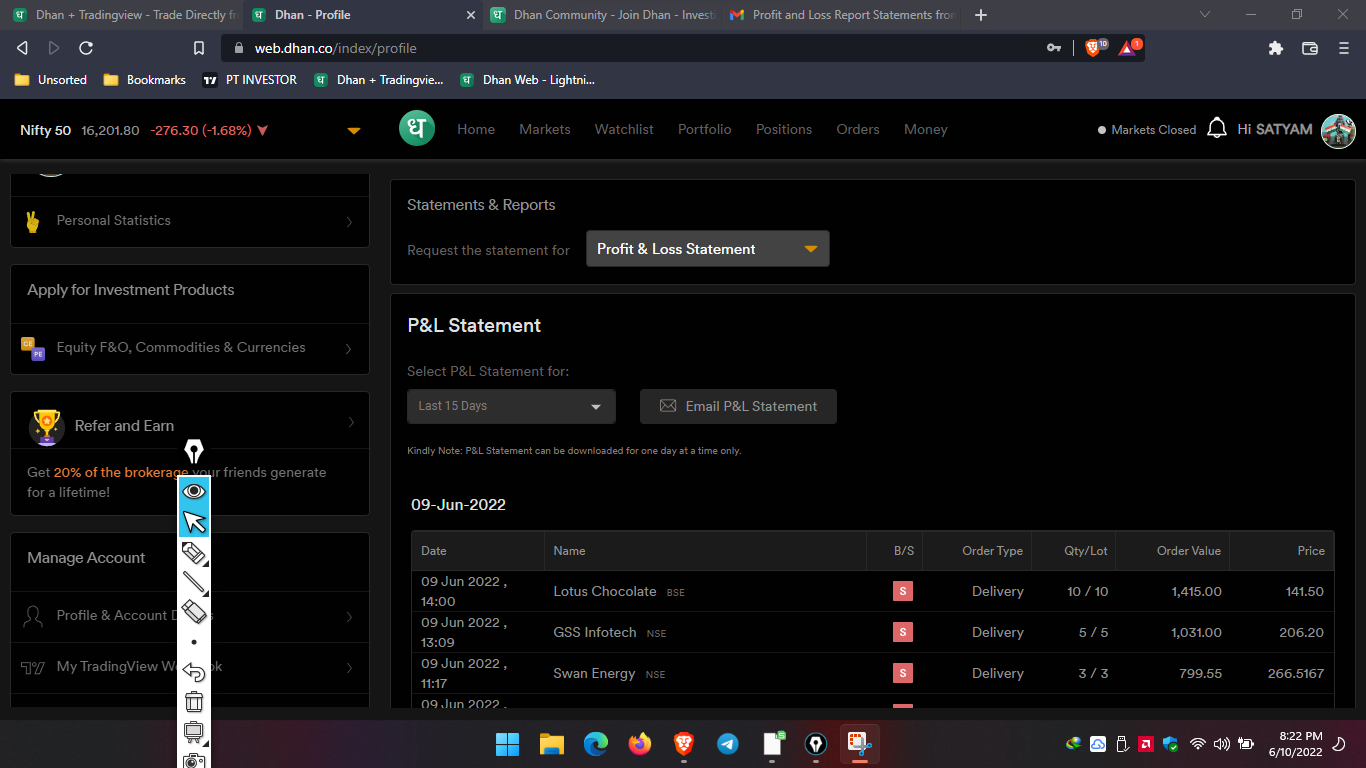
Task: Open Windows Start menu
Action: [508, 744]
